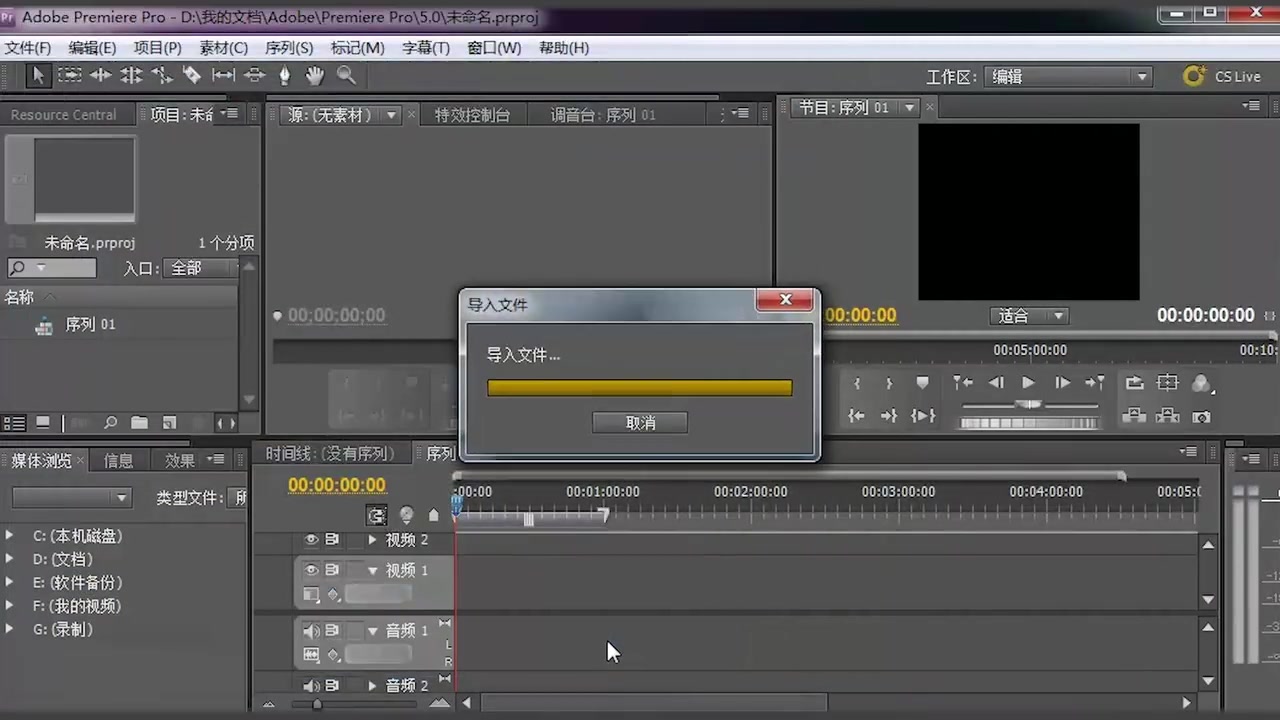The height and width of the screenshot is (720, 1280).
Task: Play In to Out in Program monitor
Action: point(923,416)
